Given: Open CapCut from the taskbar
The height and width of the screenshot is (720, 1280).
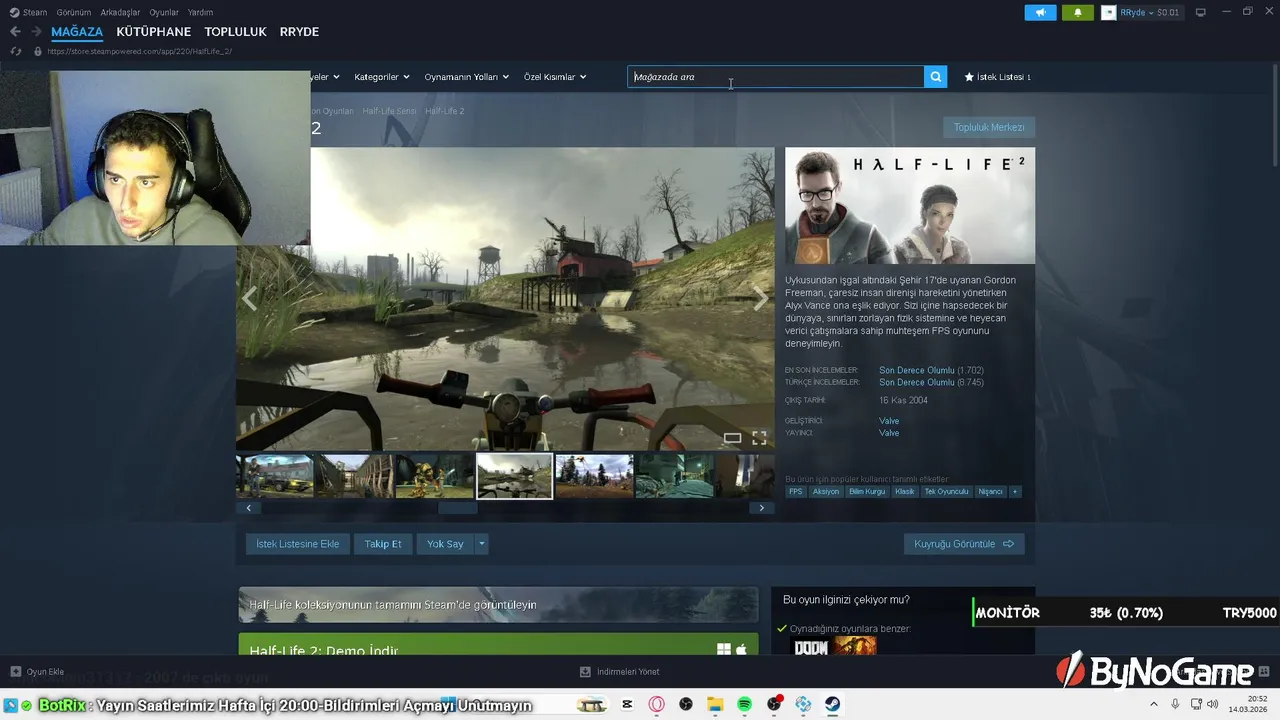Looking at the screenshot, I should [x=627, y=704].
